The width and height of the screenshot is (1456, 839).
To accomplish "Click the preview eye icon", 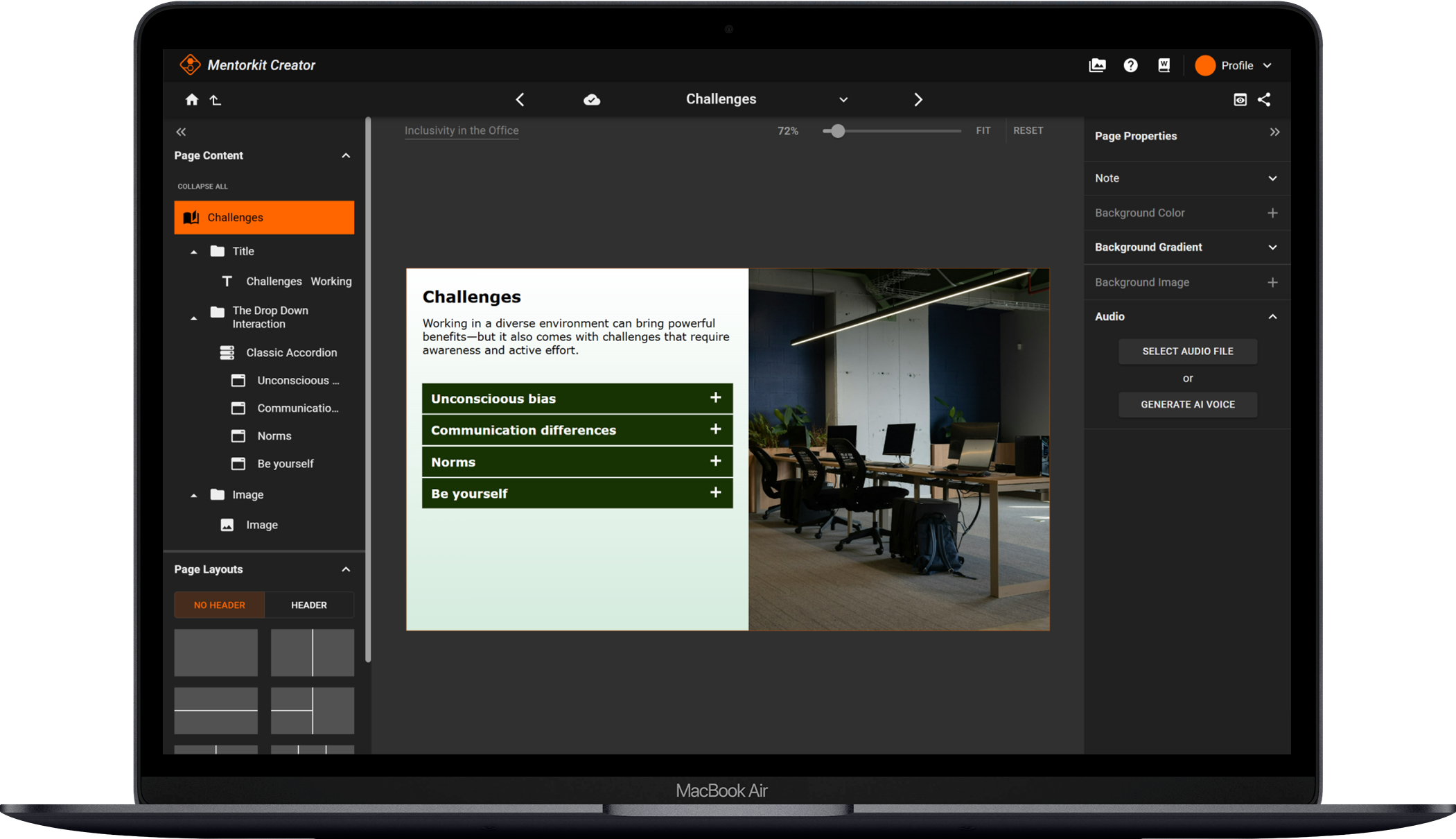I will coord(1240,100).
